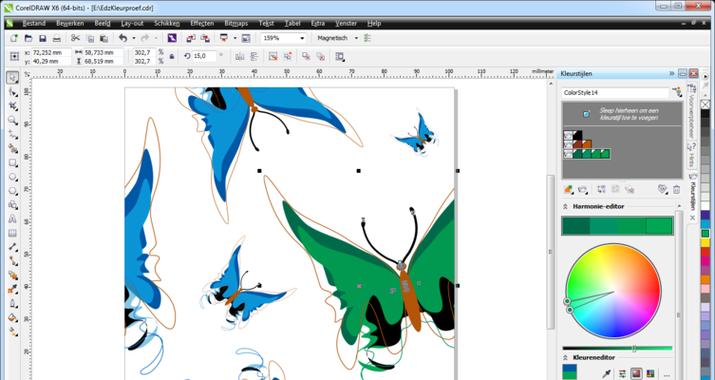Click the brightness slider under the color wheel
Image resolution: width=715 pixels, height=380 pixels.
[617, 349]
